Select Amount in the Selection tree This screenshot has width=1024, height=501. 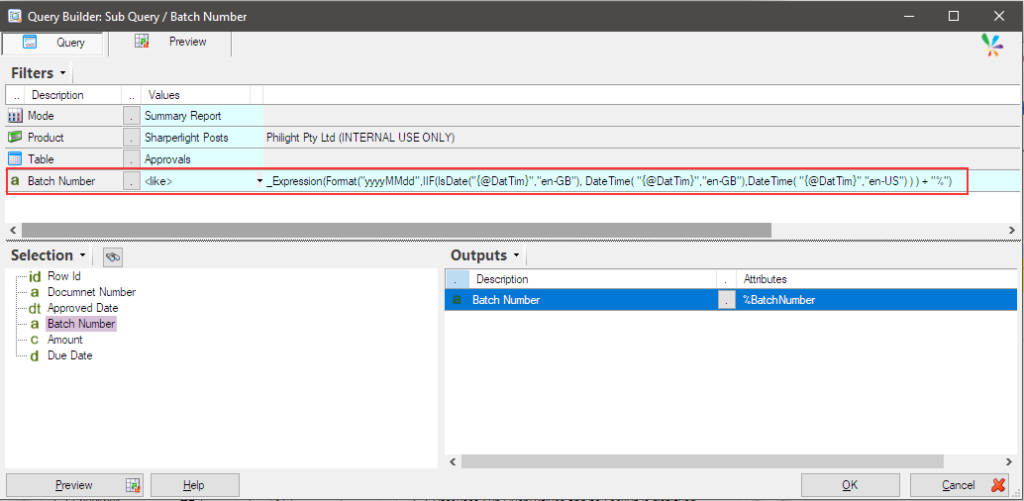pos(65,340)
